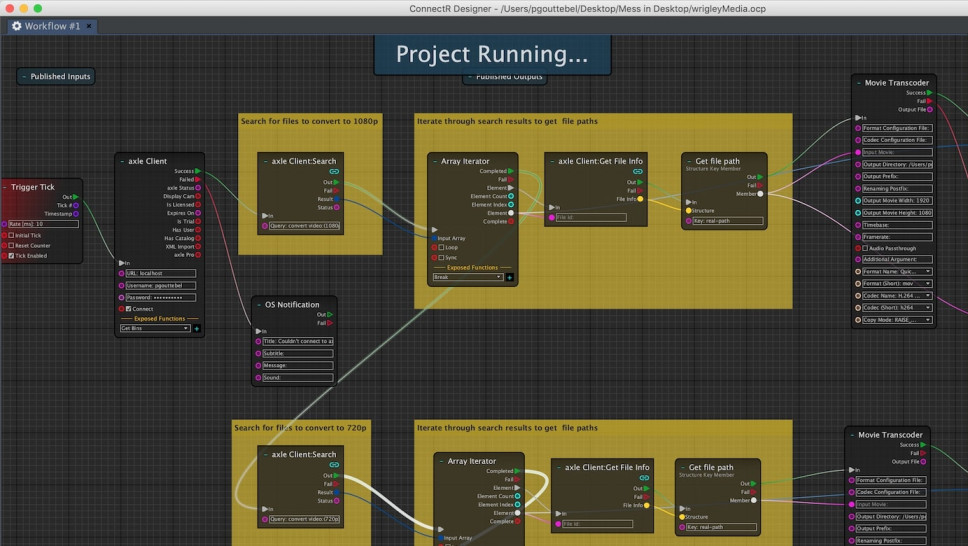The width and height of the screenshot is (968, 546).
Task: Enable Loop in the top Array Iterator
Action: [x=441, y=248]
